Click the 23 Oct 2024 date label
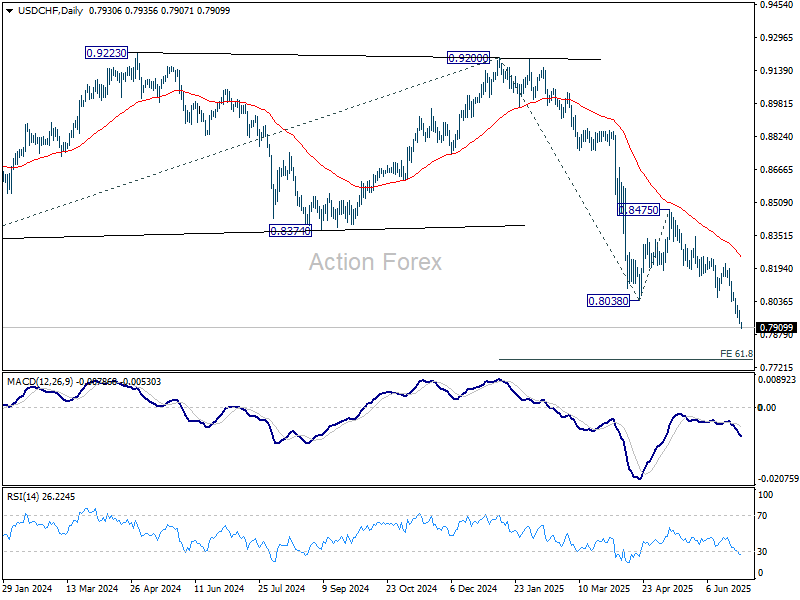This screenshot has height=600, width=800. point(412,590)
